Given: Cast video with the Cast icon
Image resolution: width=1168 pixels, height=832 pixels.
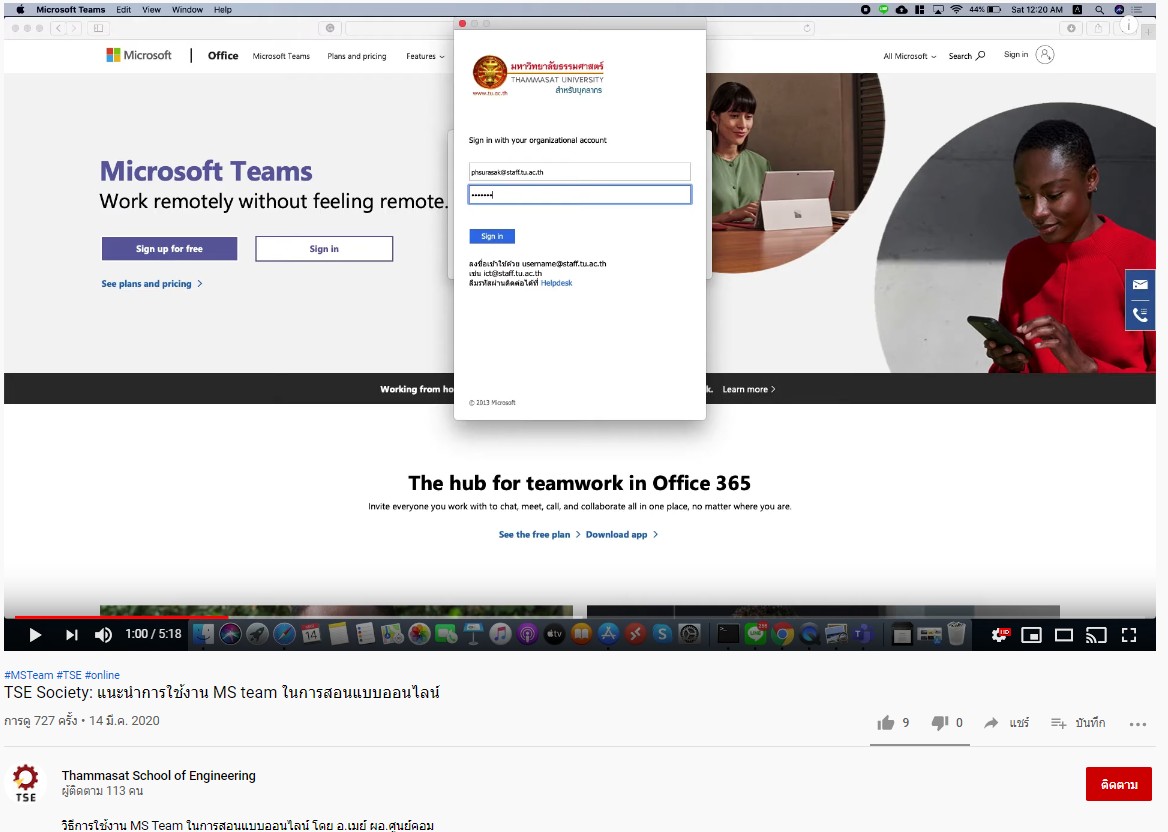Looking at the screenshot, I should [1096, 635].
